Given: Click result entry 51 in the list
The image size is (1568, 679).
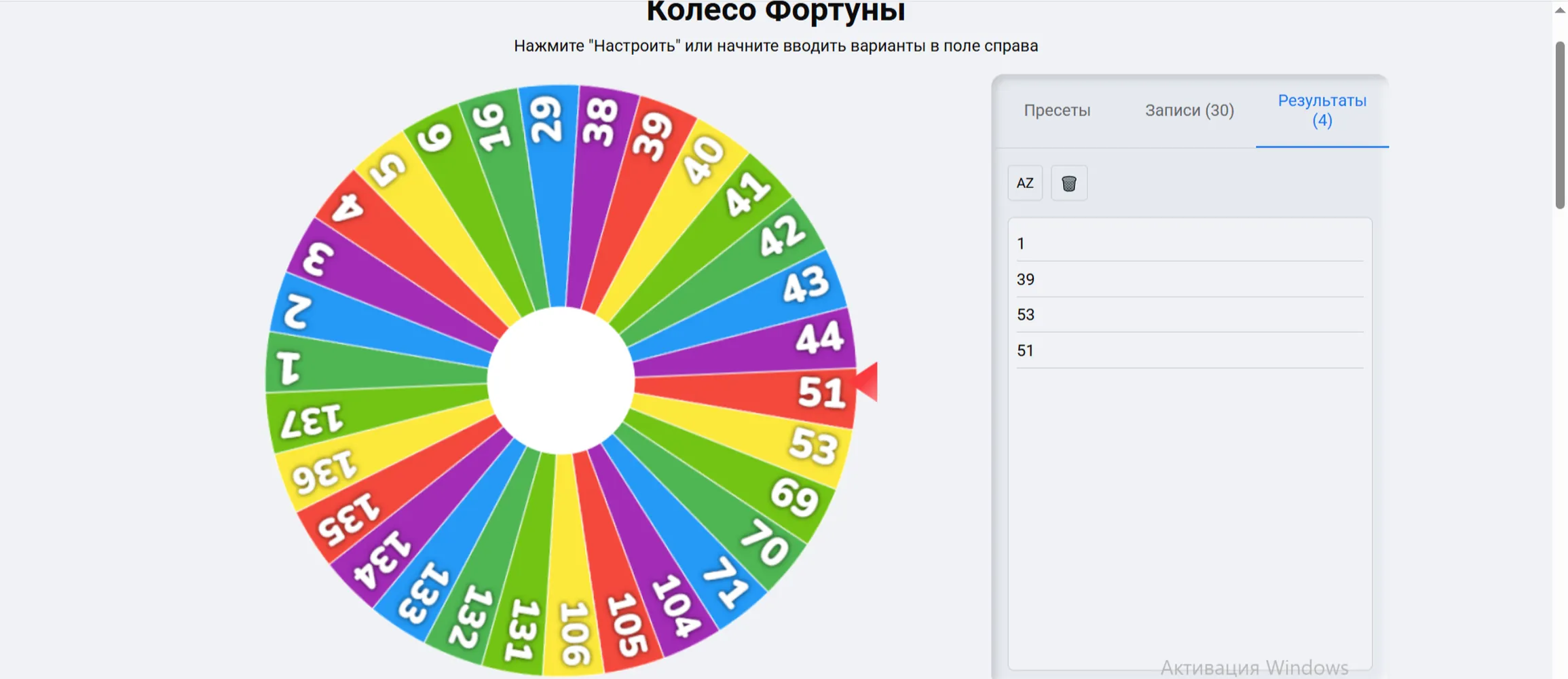Looking at the screenshot, I should coord(1190,350).
